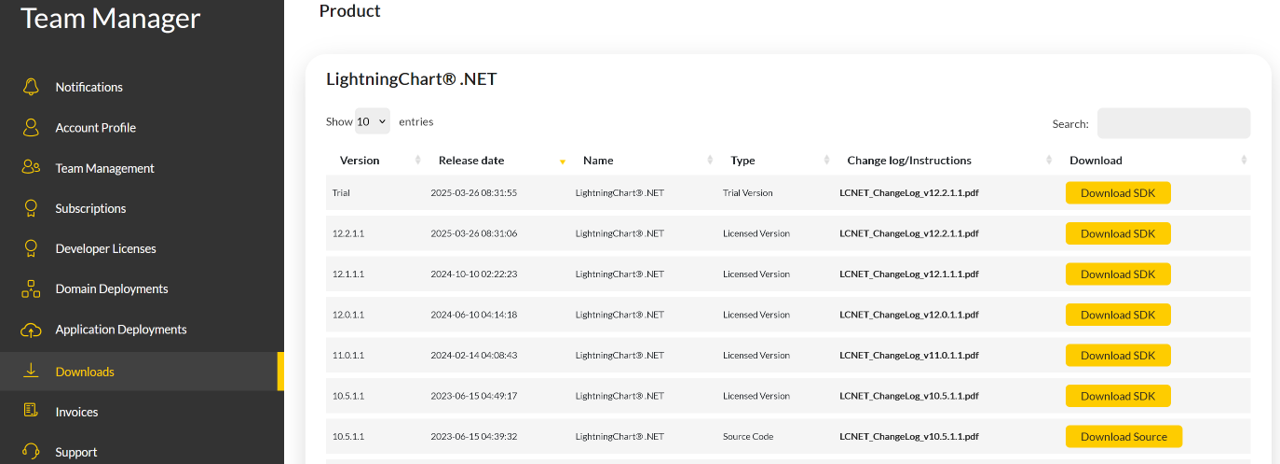
Task: Click the LightningChart® .NET heading
Action: pos(411,79)
